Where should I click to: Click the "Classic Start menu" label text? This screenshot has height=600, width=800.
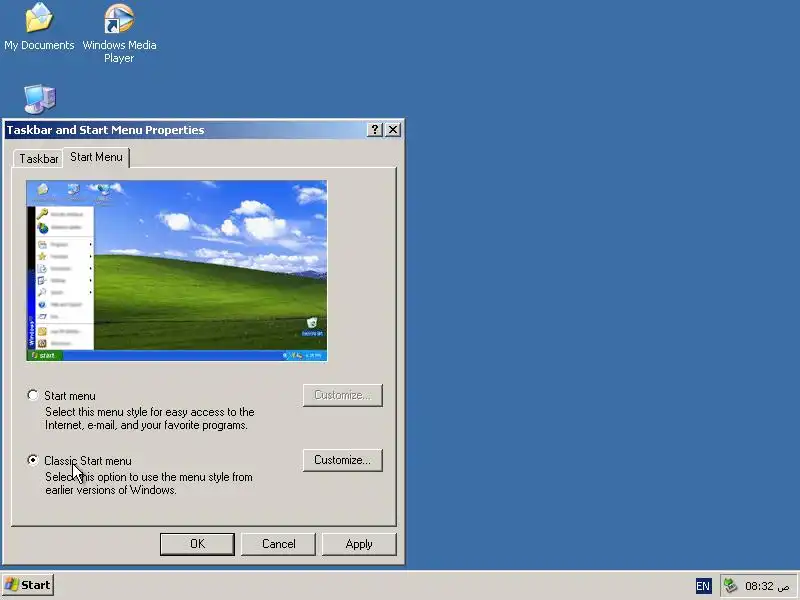pyautogui.click(x=88, y=461)
